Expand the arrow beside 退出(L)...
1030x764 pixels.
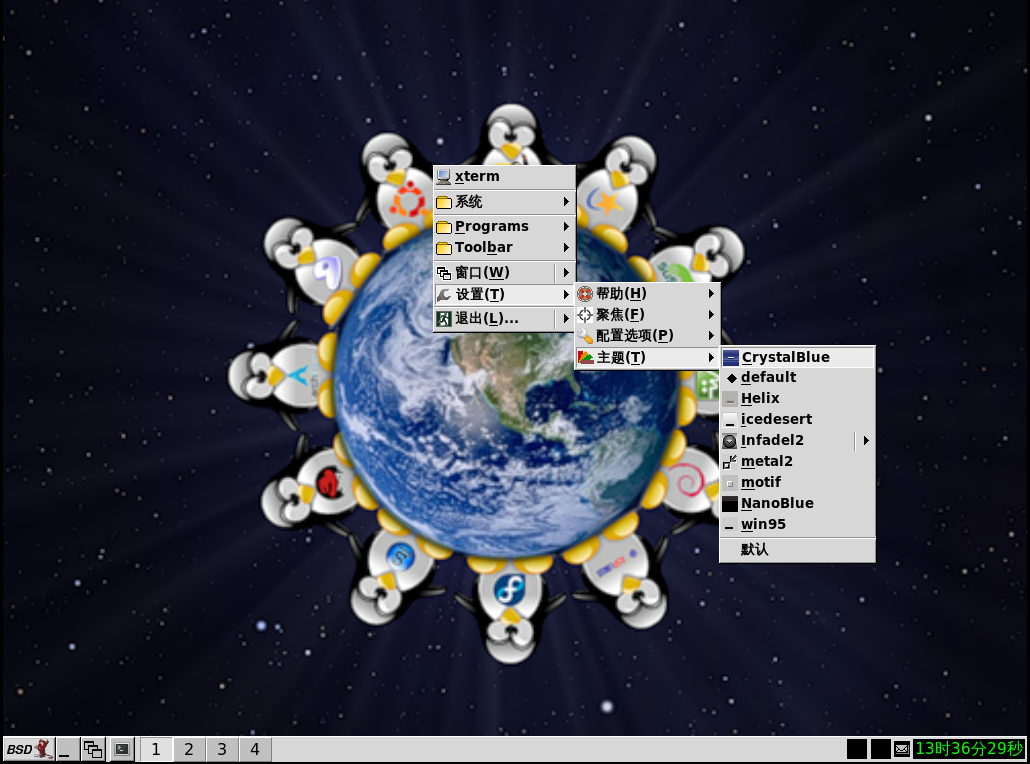pos(566,319)
